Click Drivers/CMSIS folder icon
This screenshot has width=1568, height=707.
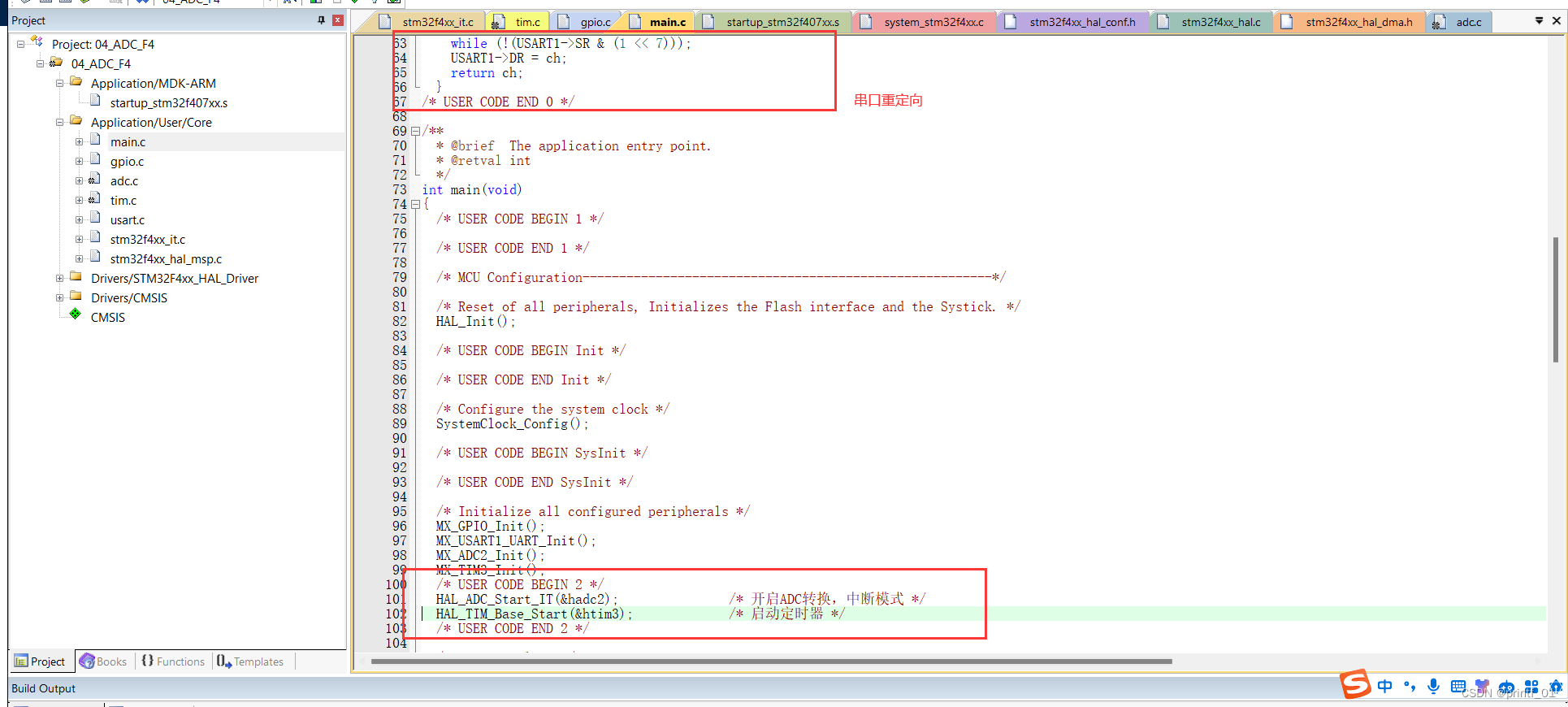click(x=76, y=297)
